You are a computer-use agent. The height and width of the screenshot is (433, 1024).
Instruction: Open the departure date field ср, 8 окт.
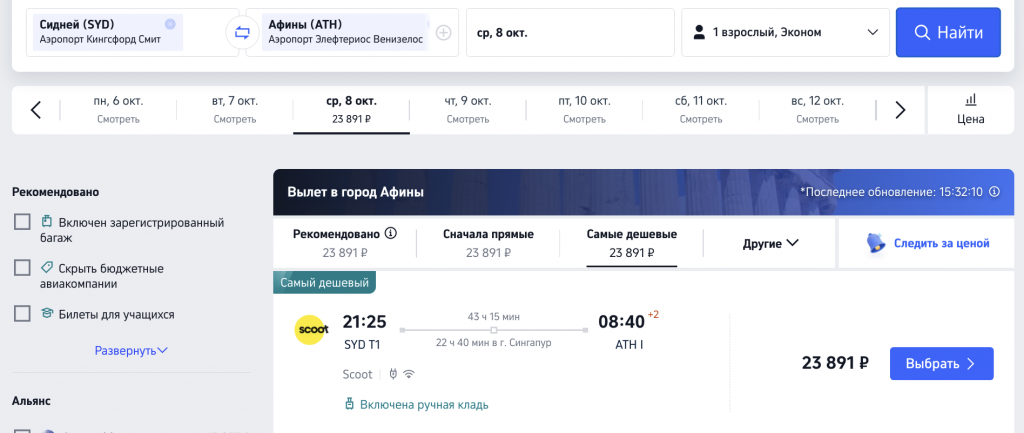[570, 33]
